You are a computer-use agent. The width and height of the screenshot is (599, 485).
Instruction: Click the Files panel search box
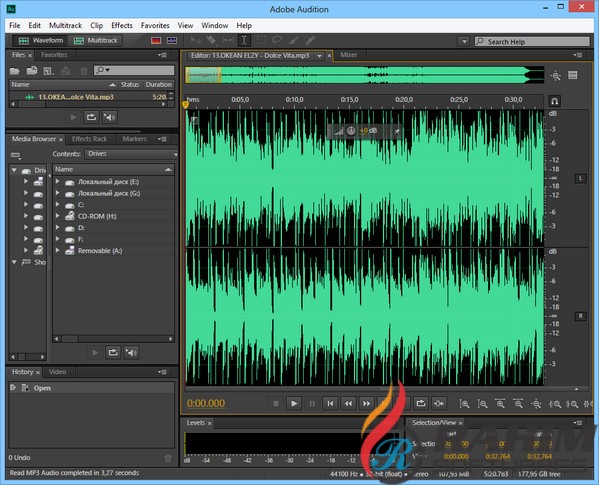[x=134, y=70]
